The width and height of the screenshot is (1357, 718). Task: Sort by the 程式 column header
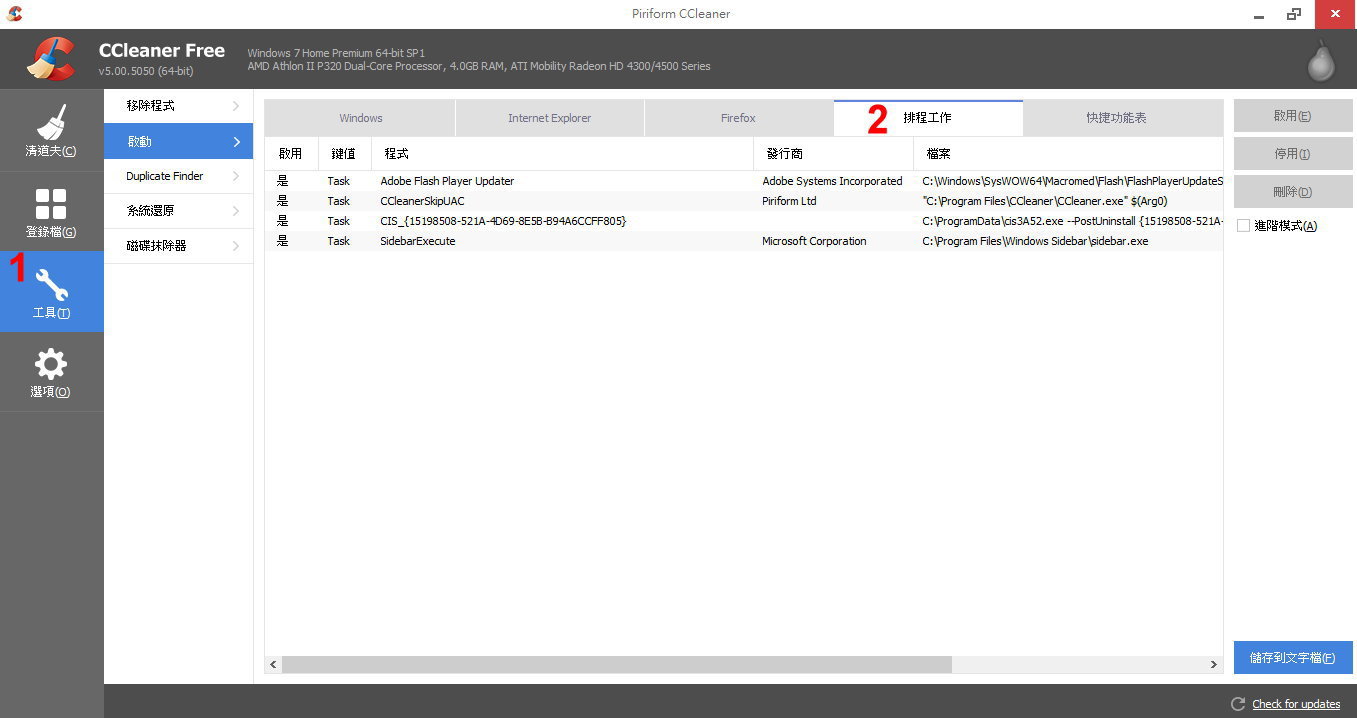coord(562,154)
